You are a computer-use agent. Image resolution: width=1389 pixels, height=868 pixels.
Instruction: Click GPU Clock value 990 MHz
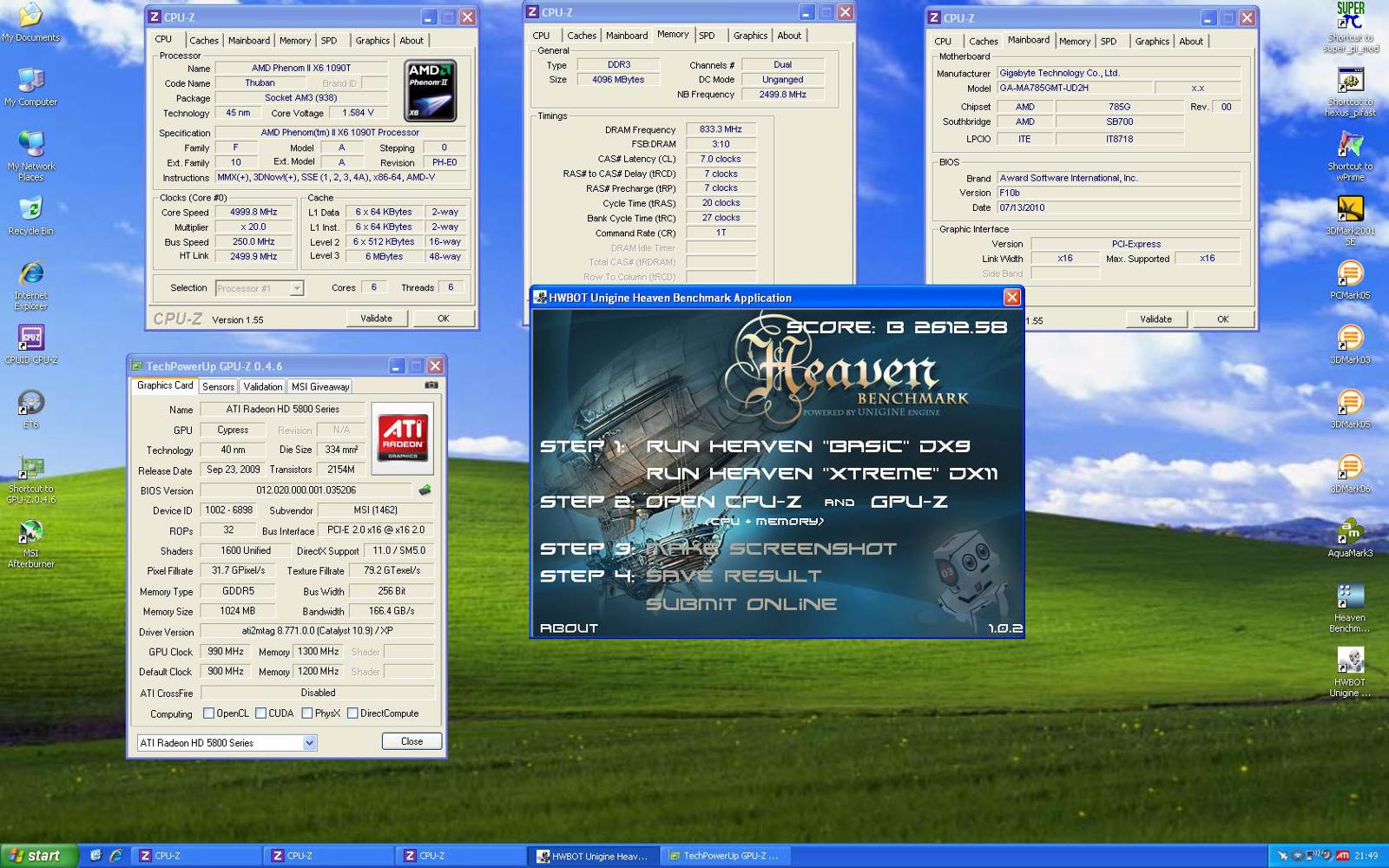click(x=226, y=652)
